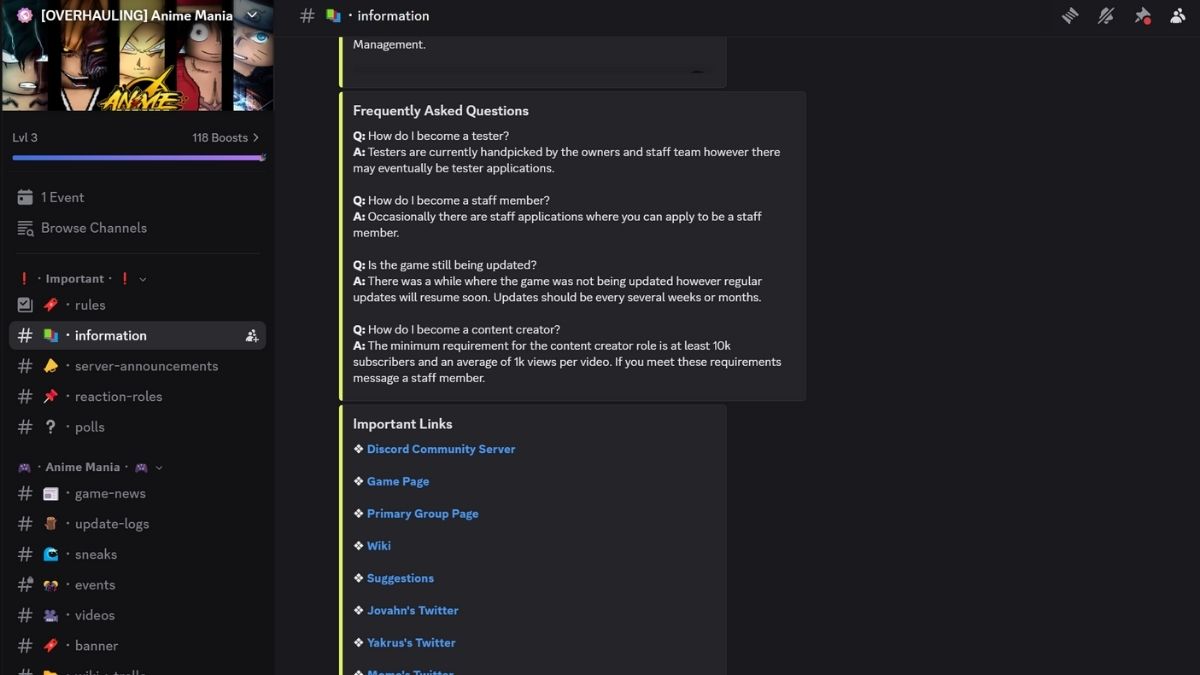1200x675 pixels.
Task: Click the server-announcements bell emoji
Action: [51, 366]
